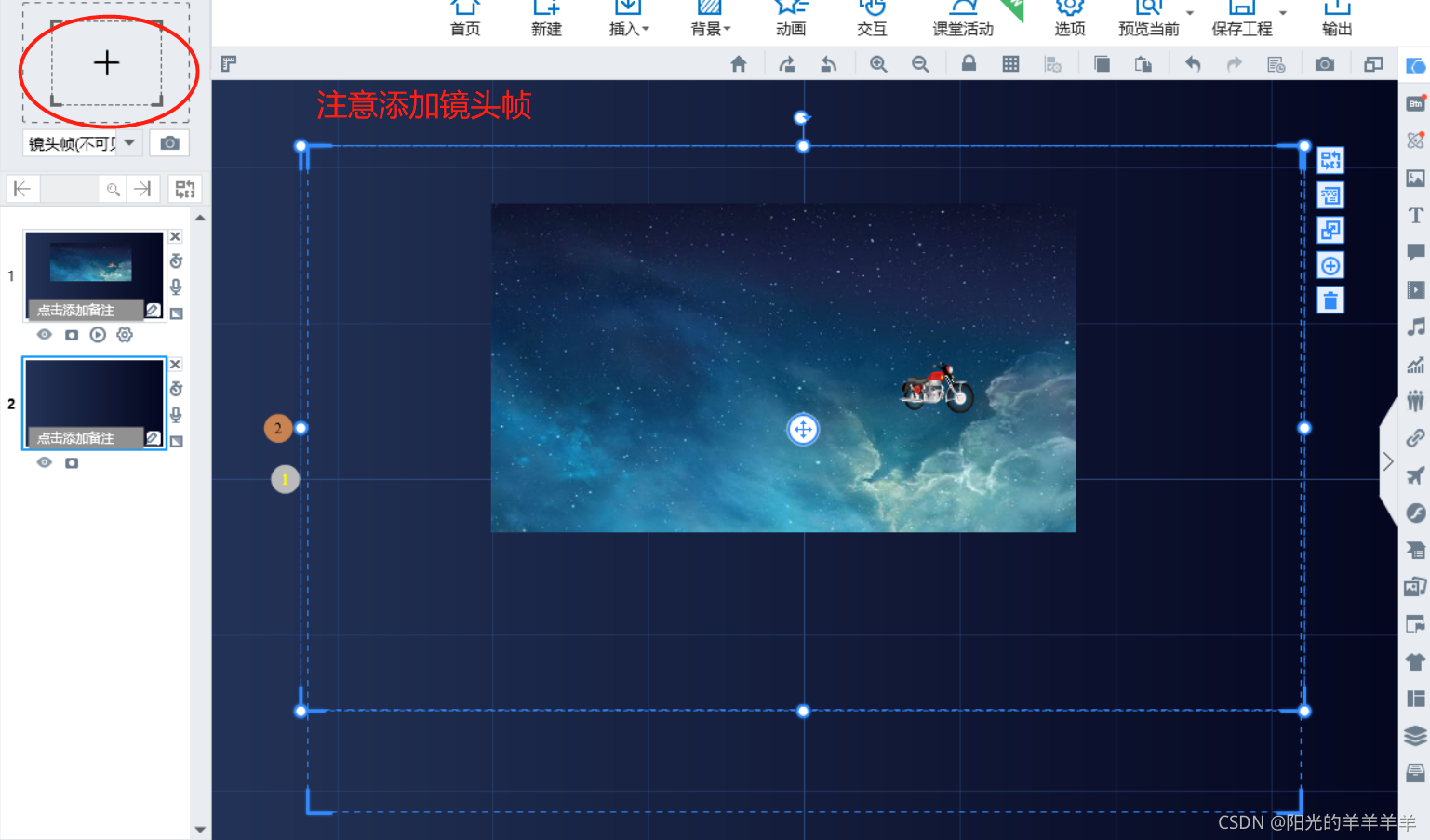Click the snapshot icon under frame 1

point(72,334)
